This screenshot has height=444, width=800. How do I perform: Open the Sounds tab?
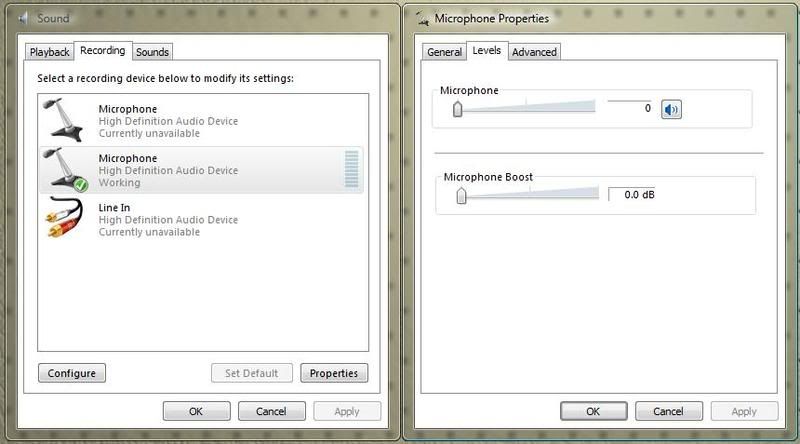click(152, 52)
